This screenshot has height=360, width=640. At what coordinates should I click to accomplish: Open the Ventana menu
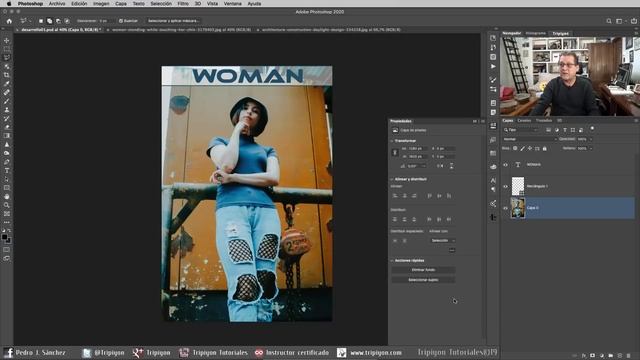tap(233, 3)
